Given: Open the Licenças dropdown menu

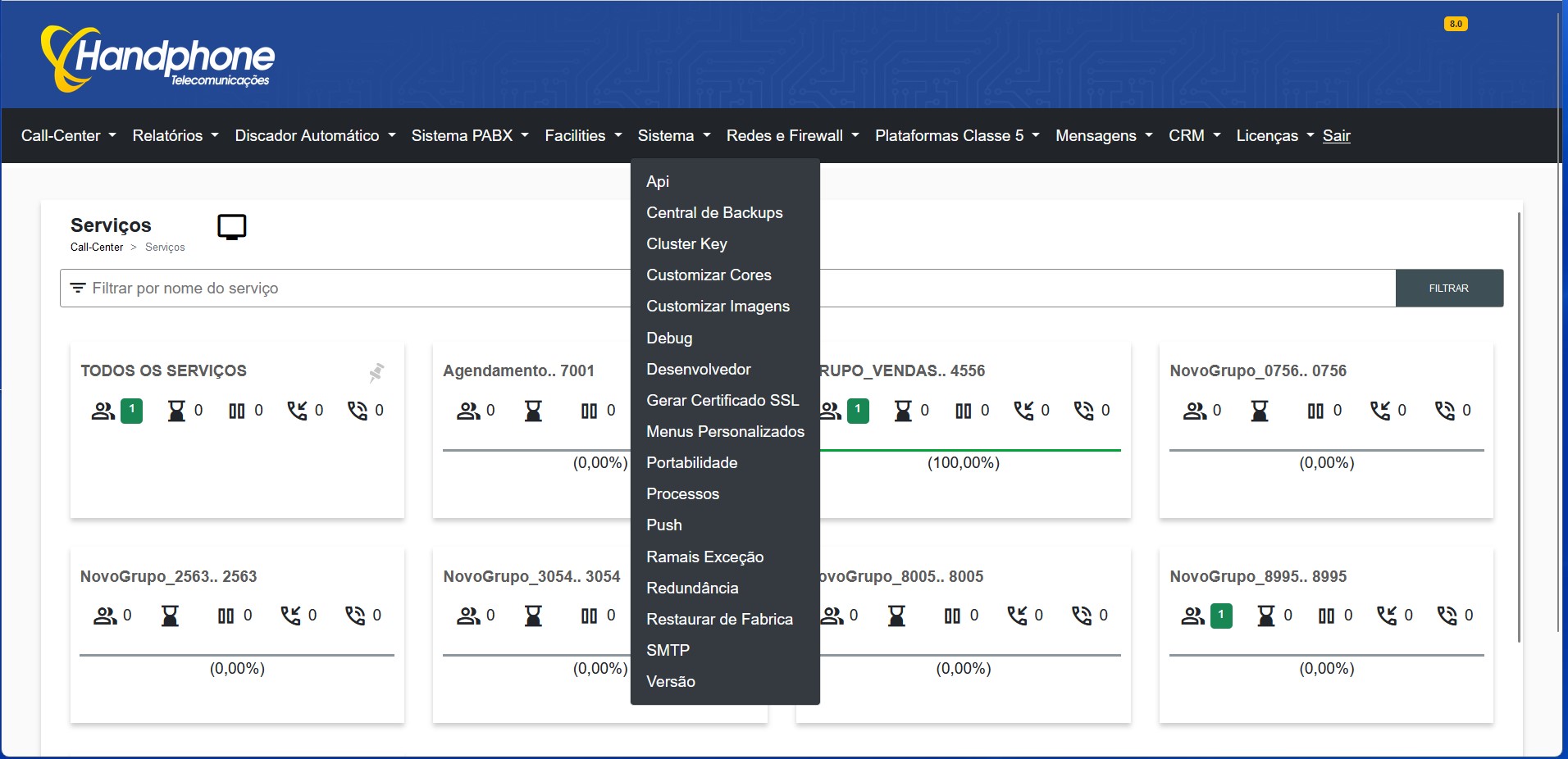Looking at the screenshot, I should 1274,136.
